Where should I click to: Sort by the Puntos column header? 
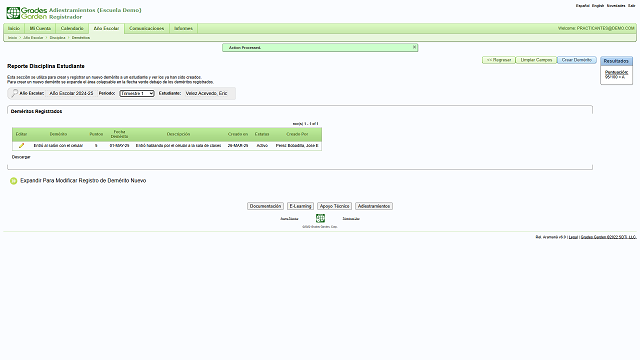coord(96,134)
